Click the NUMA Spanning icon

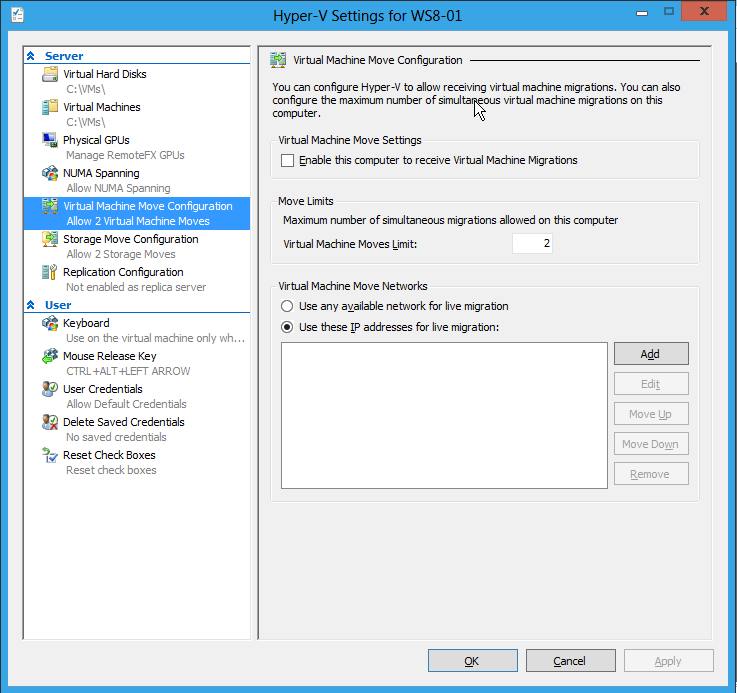pyautogui.click(x=50, y=173)
